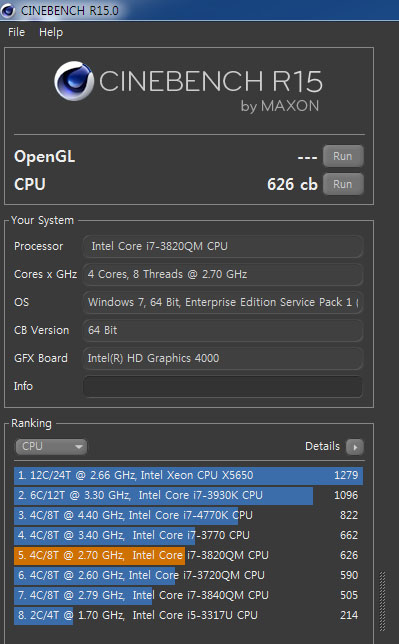Select the orange i7-3820QM ranking entry
The height and width of the screenshot is (644, 399).
click(x=188, y=555)
